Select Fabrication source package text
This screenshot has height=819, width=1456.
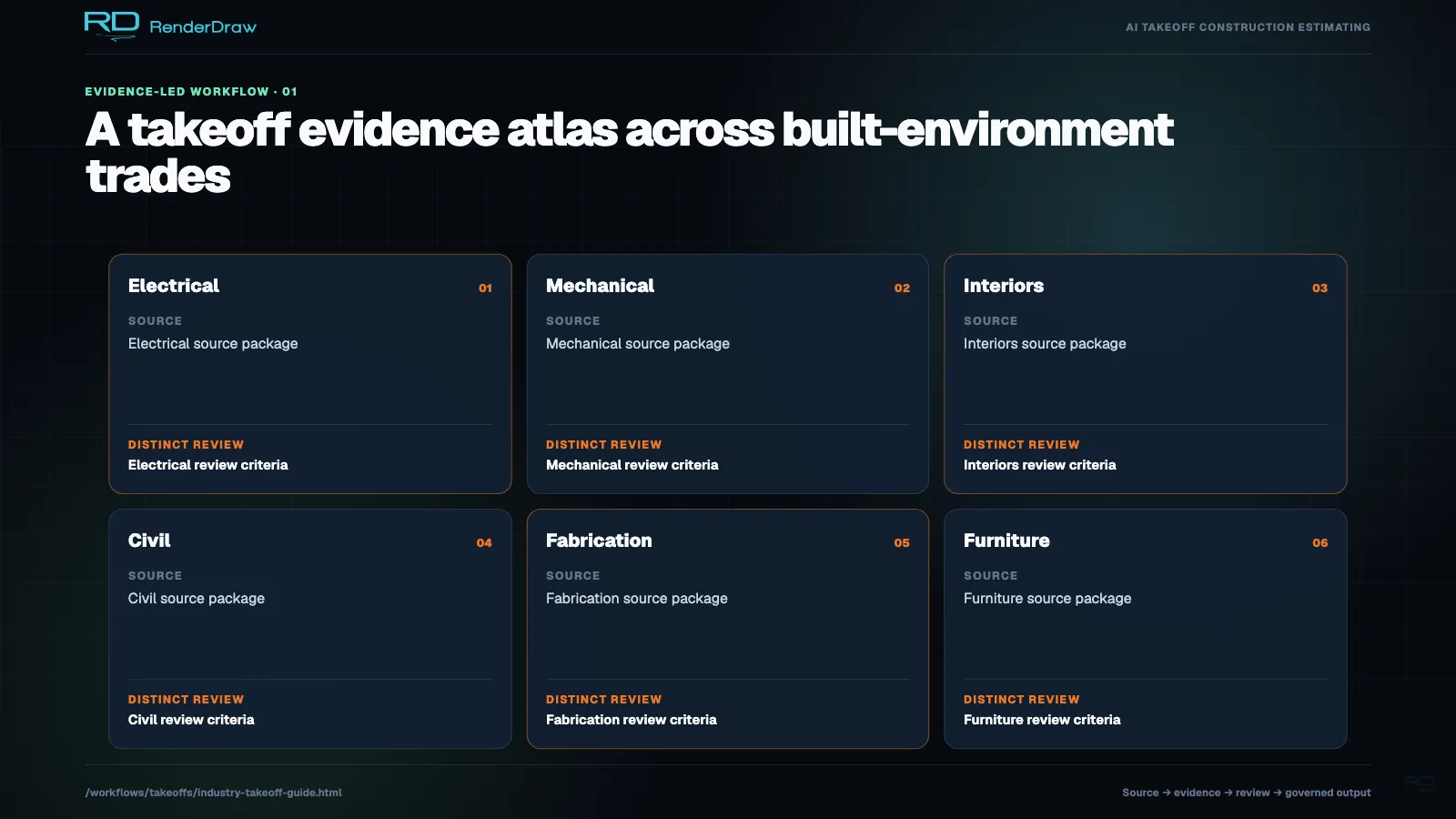coord(637,599)
